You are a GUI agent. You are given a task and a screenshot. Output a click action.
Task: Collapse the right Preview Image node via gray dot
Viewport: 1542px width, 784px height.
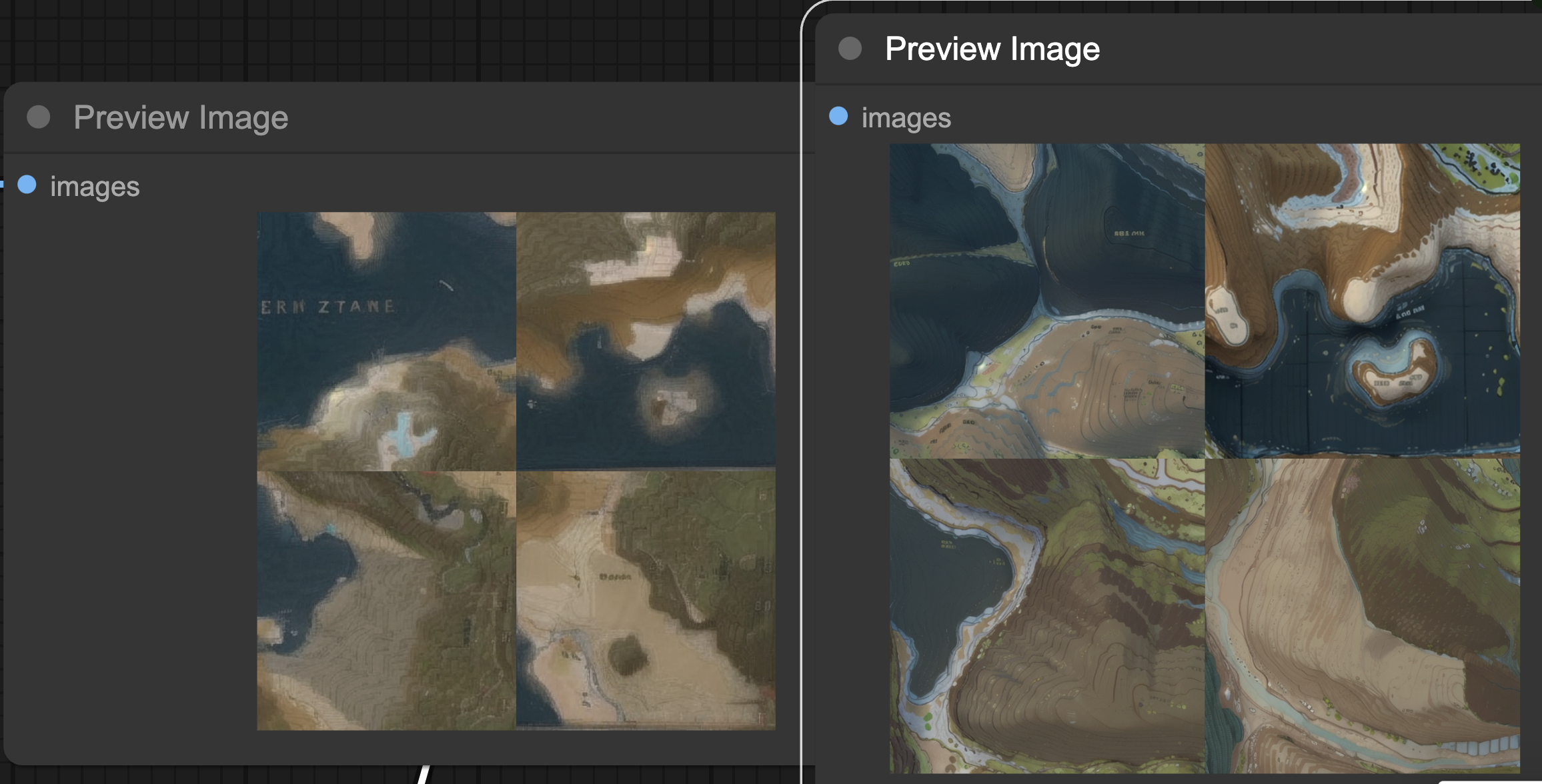pos(850,49)
